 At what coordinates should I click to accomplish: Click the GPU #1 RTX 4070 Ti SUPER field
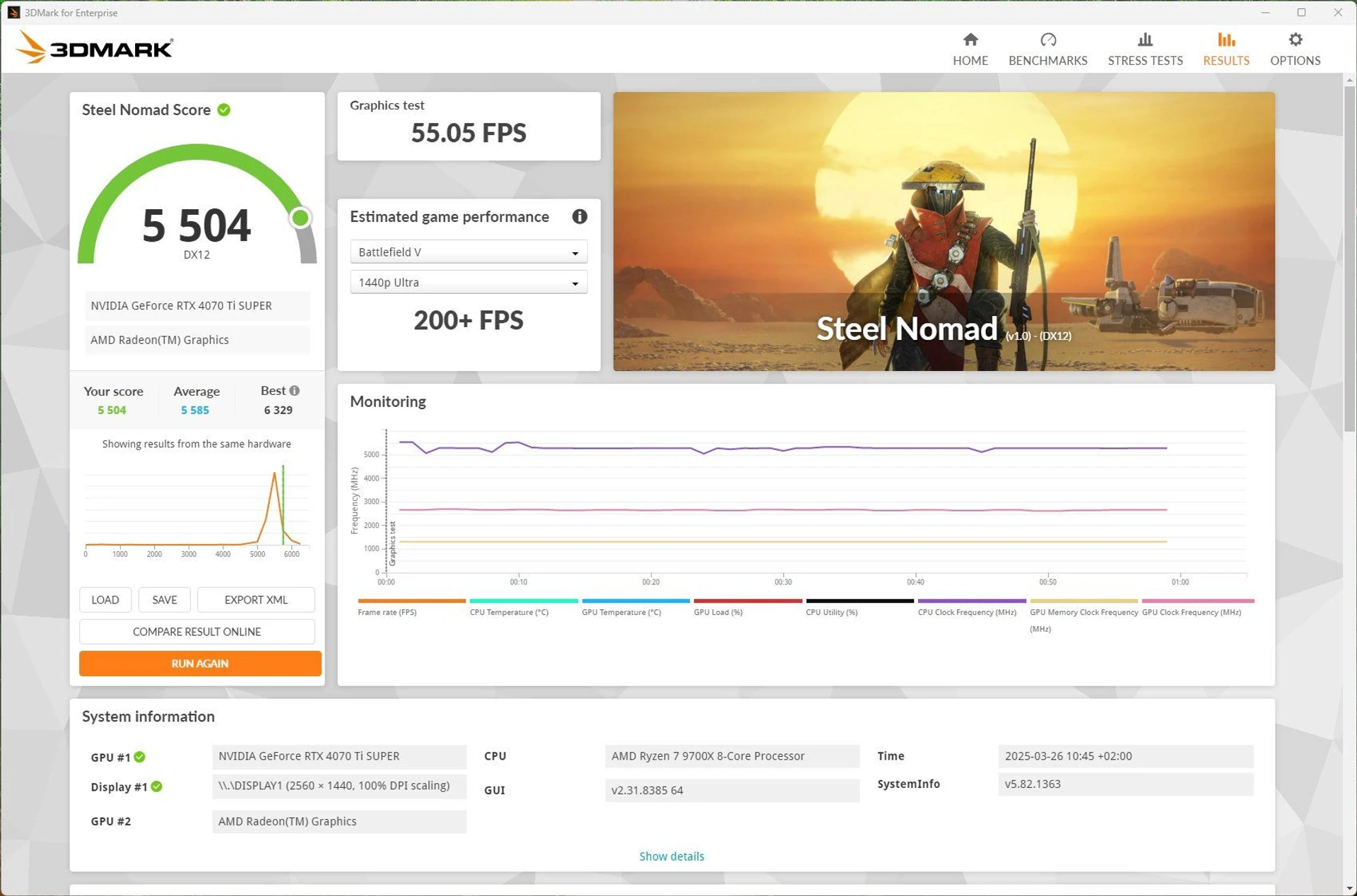(339, 756)
